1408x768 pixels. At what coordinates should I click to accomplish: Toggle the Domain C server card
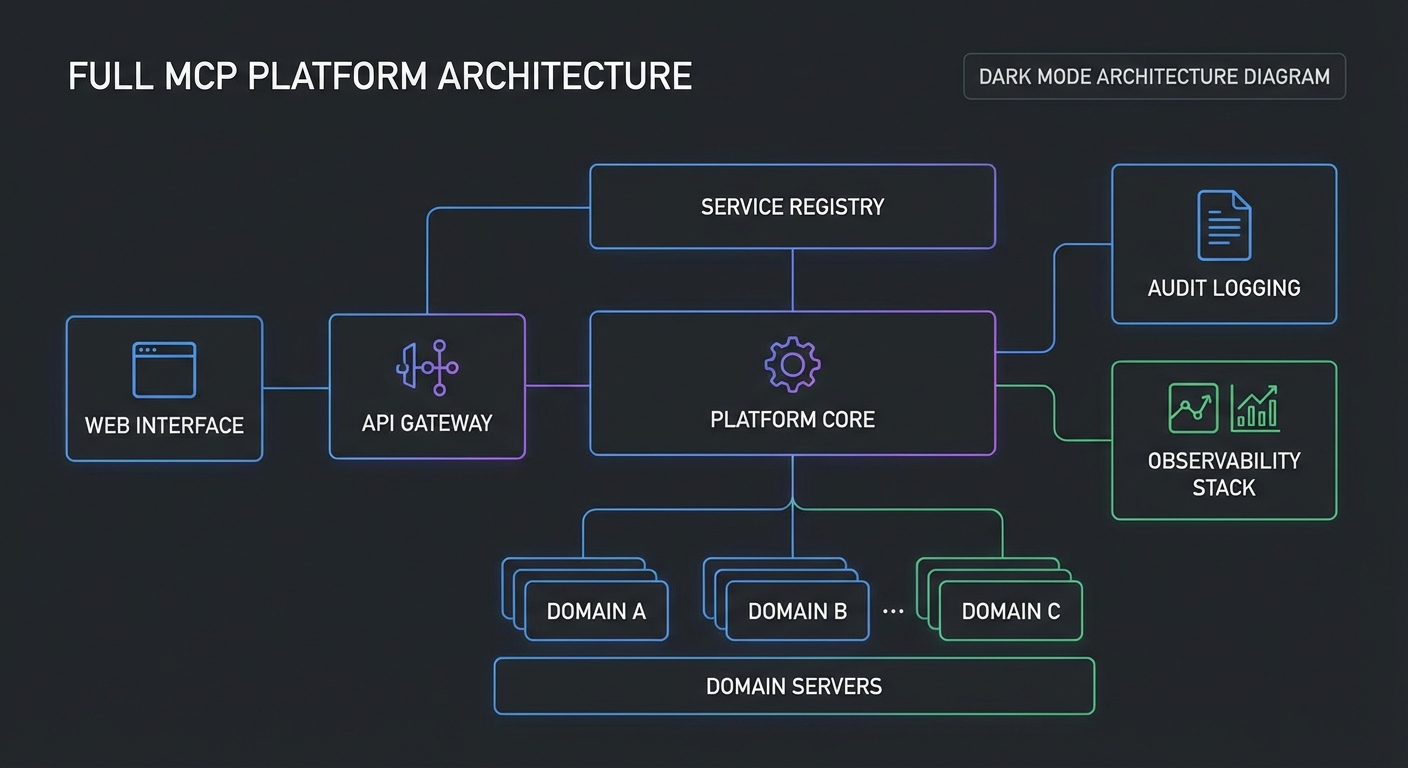pyautogui.click(x=1010, y=611)
